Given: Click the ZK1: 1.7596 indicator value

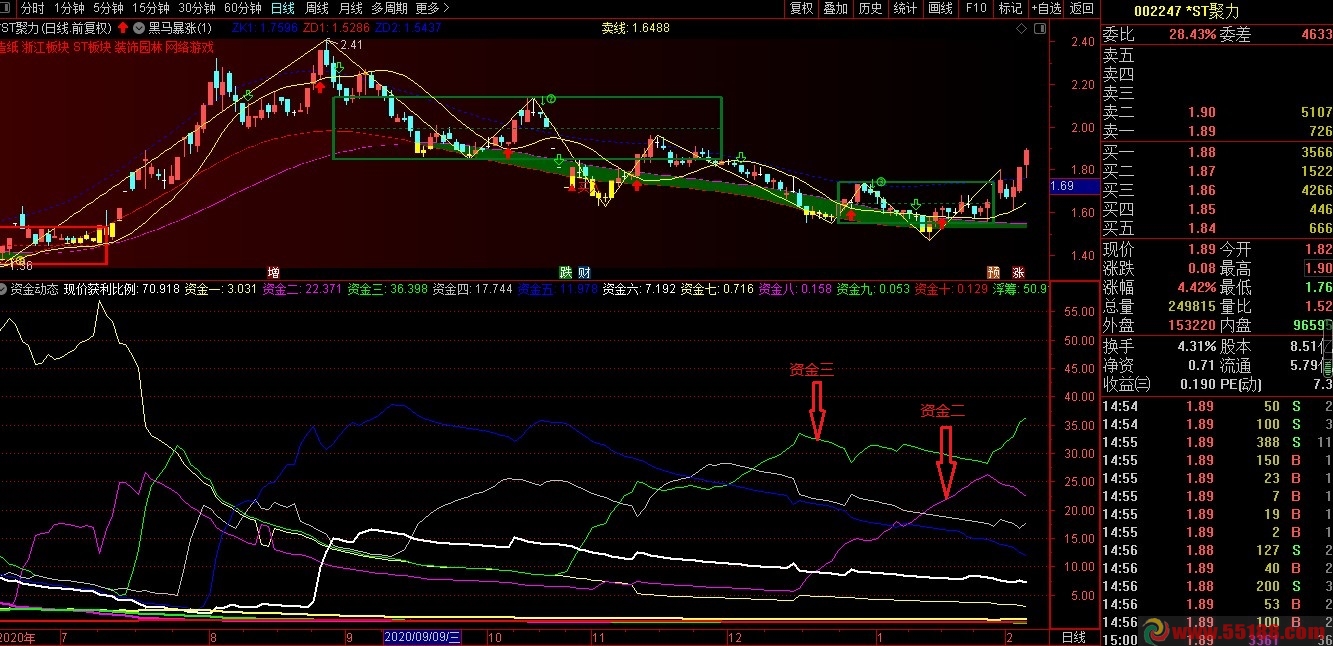Looking at the screenshot, I should (x=264, y=28).
